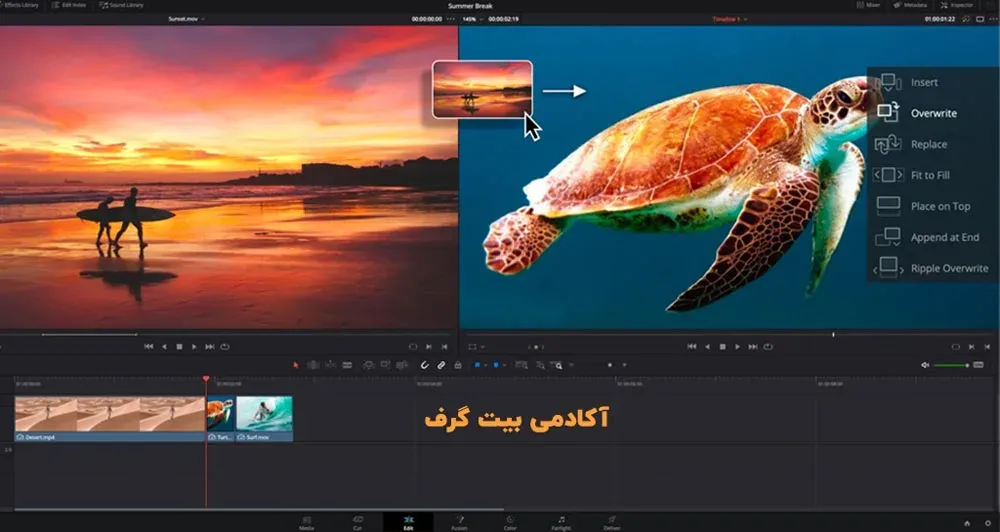Jump to next edit in timeline viewer
1000x532 pixels.
(x=753, y=346)
